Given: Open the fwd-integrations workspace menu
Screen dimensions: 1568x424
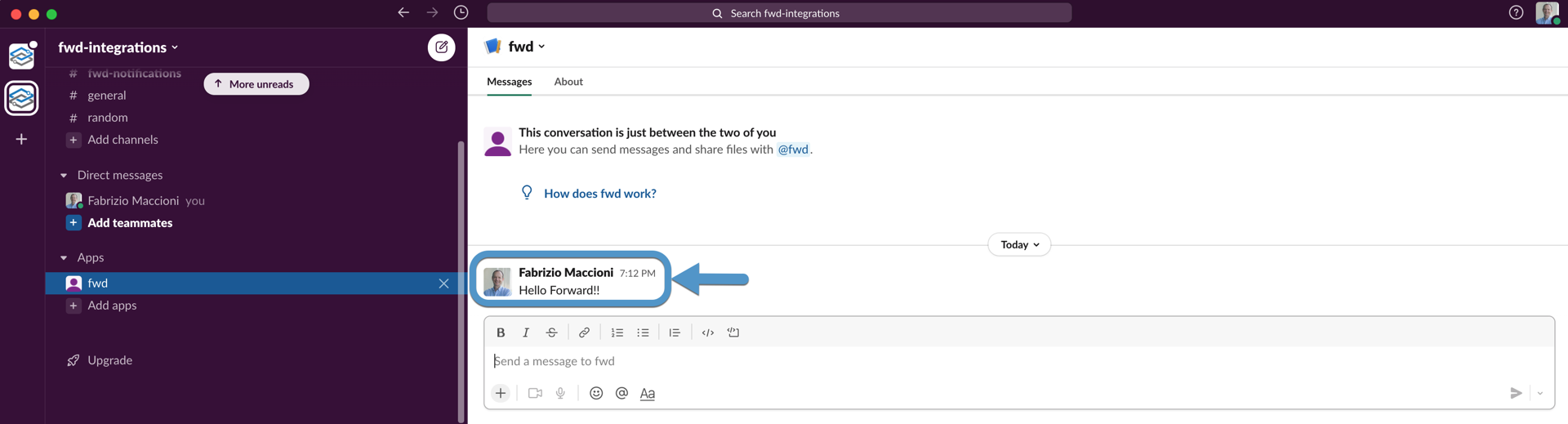Looking at the screenshot, I should (x=118, y=47).
